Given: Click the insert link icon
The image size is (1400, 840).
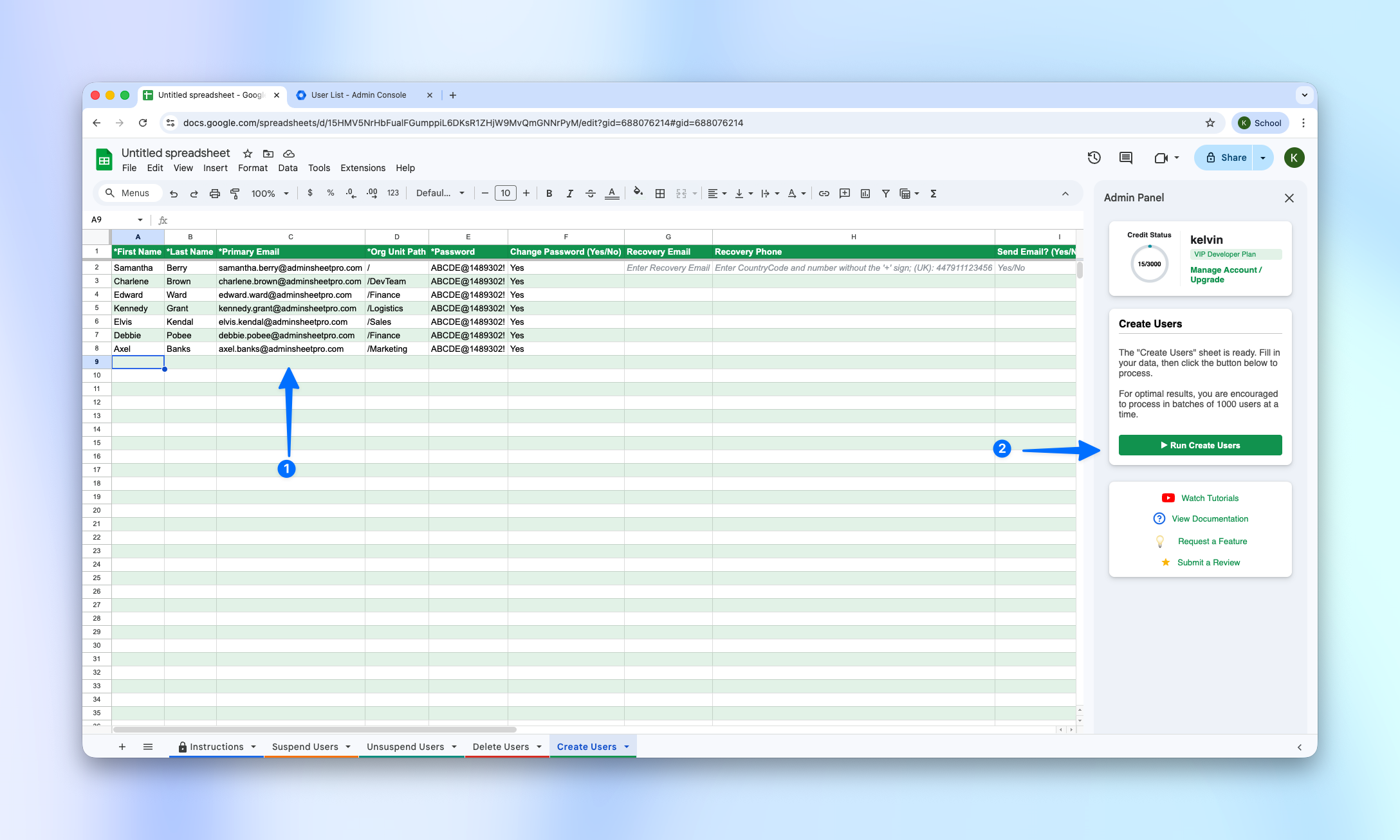Looking at the screenshot, I should pos(824,194).
